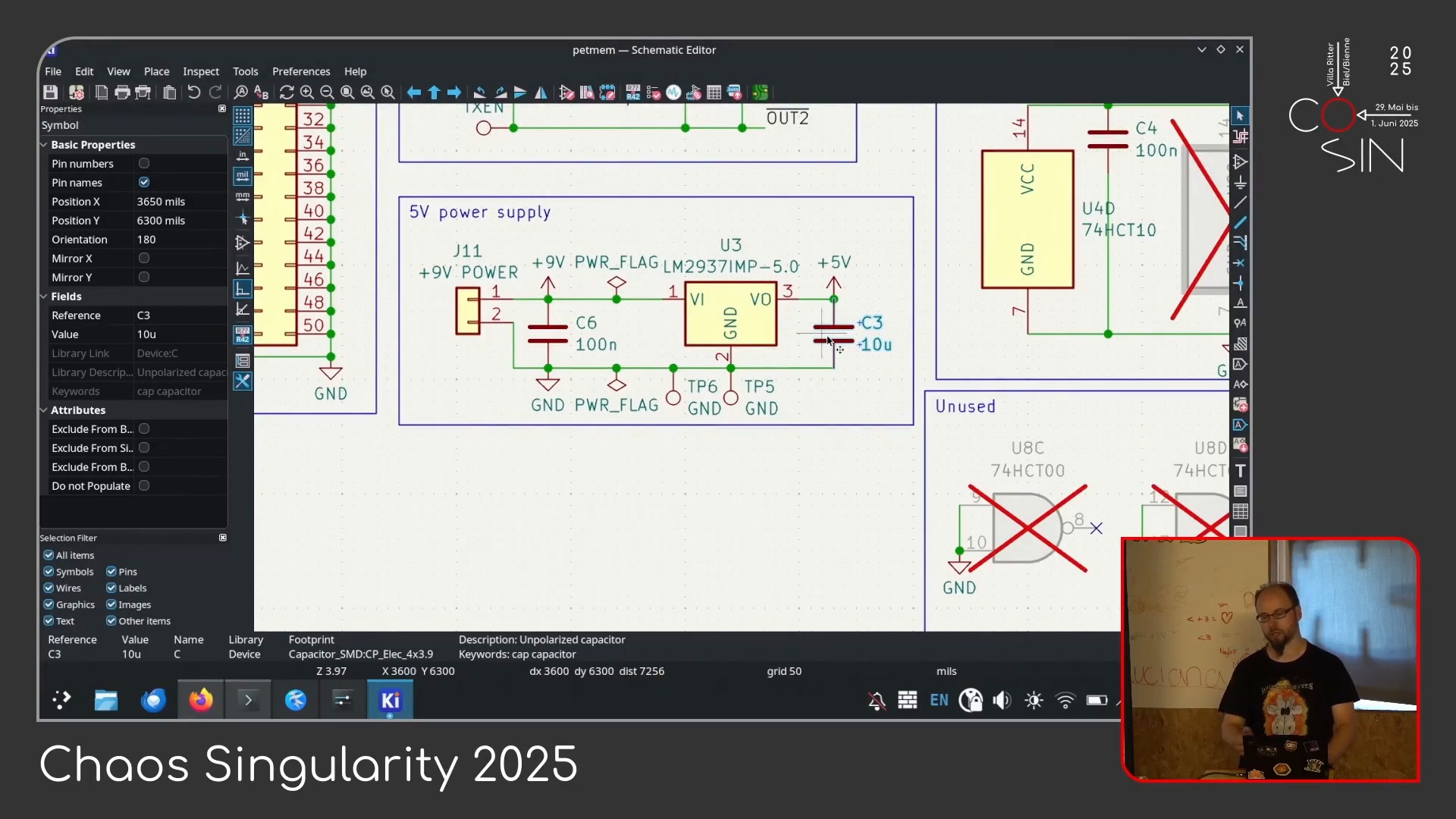Collapse the Fields section

pyautogui.click(x=44, y=296)
